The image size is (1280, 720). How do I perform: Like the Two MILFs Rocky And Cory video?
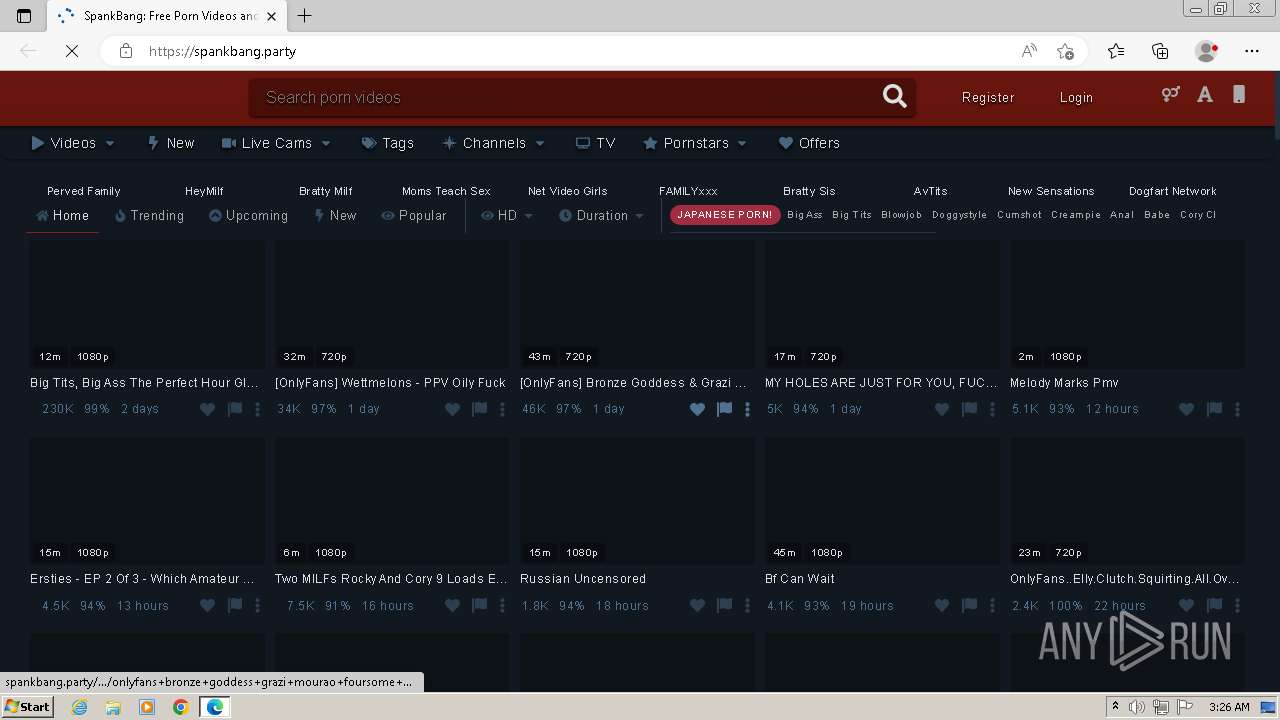pos(452,605)
